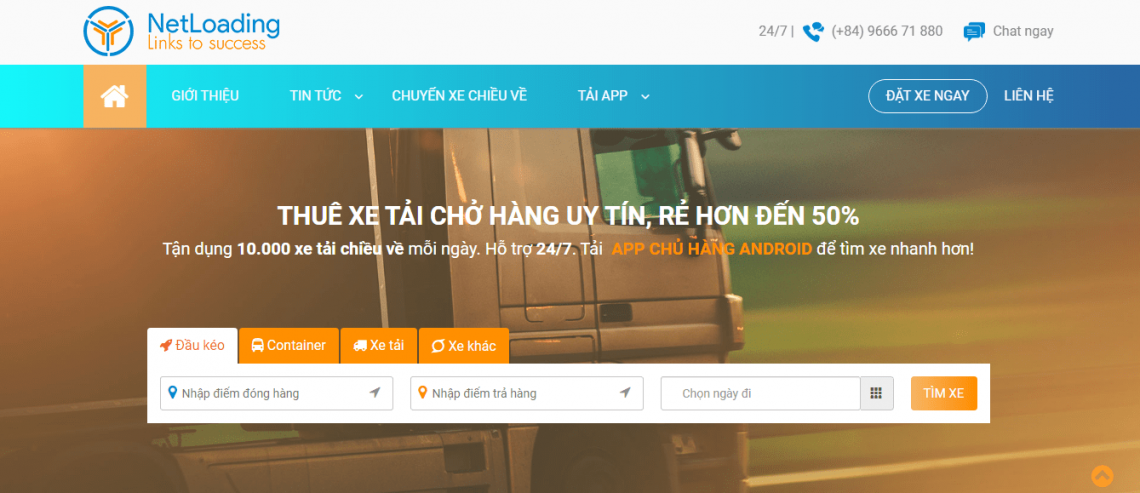Focus the Nhập điểm đóng hàng input
This screenshot has height=493, width=1140.
pos(276,393)
